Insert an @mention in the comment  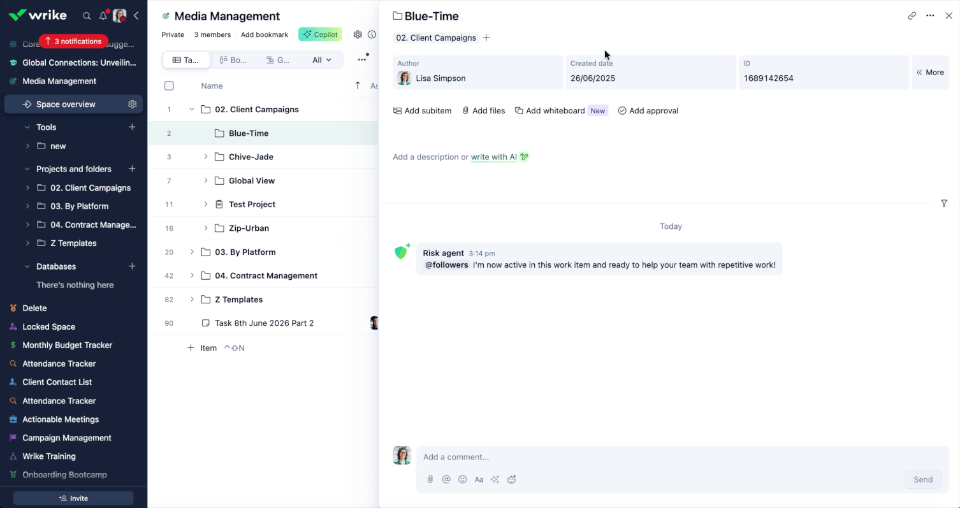446,479
